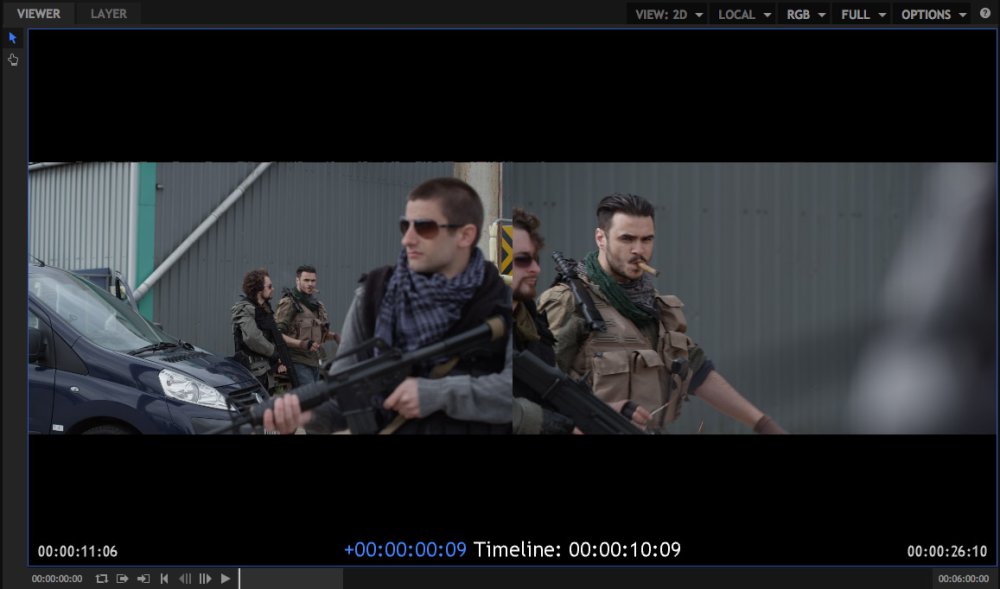Jump to start of clip
This screenshot has height=589, width=1000.
(165, 579)
